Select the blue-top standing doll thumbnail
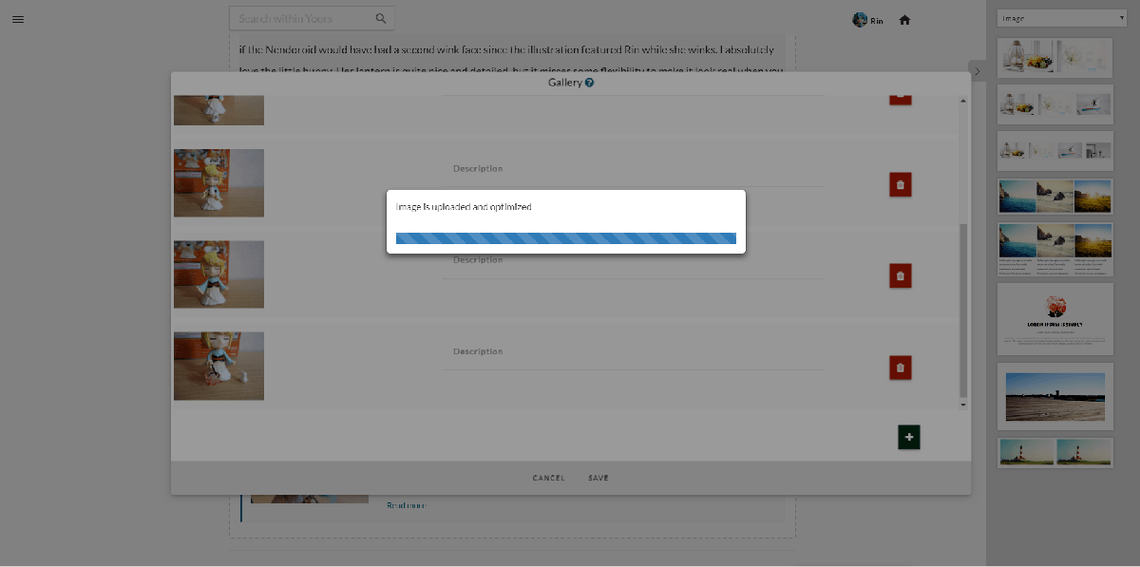Image resolution: width=1140 pixels, height=567 pixels. click(x=219, y=275)
